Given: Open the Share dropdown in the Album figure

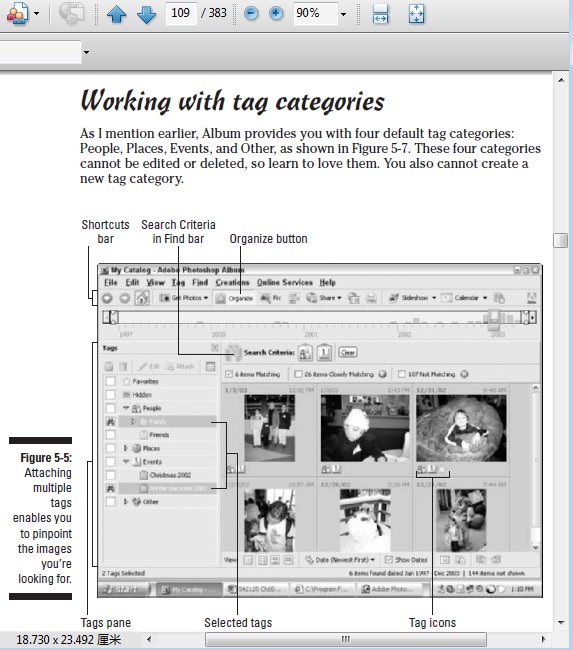Looking at the screenshot, I should pos(324,298).
